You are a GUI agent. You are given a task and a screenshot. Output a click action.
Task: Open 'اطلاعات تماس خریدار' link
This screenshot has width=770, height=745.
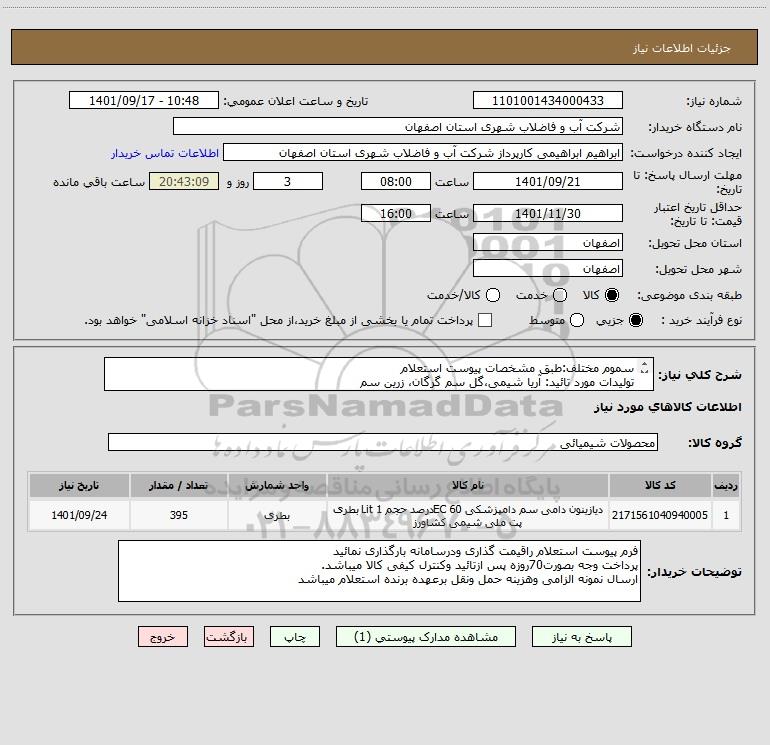pos(165,153)
